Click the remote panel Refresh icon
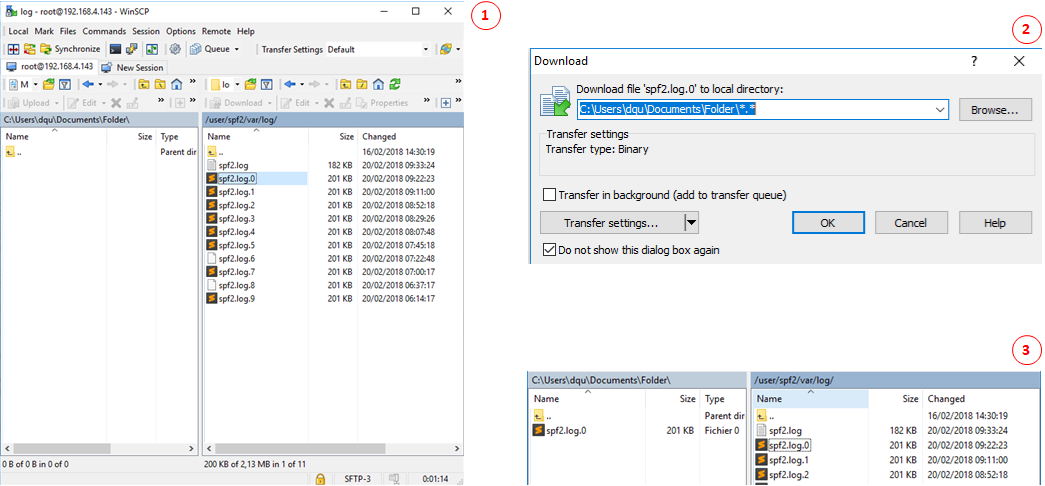1045x486 pixels. coord(396,85)
